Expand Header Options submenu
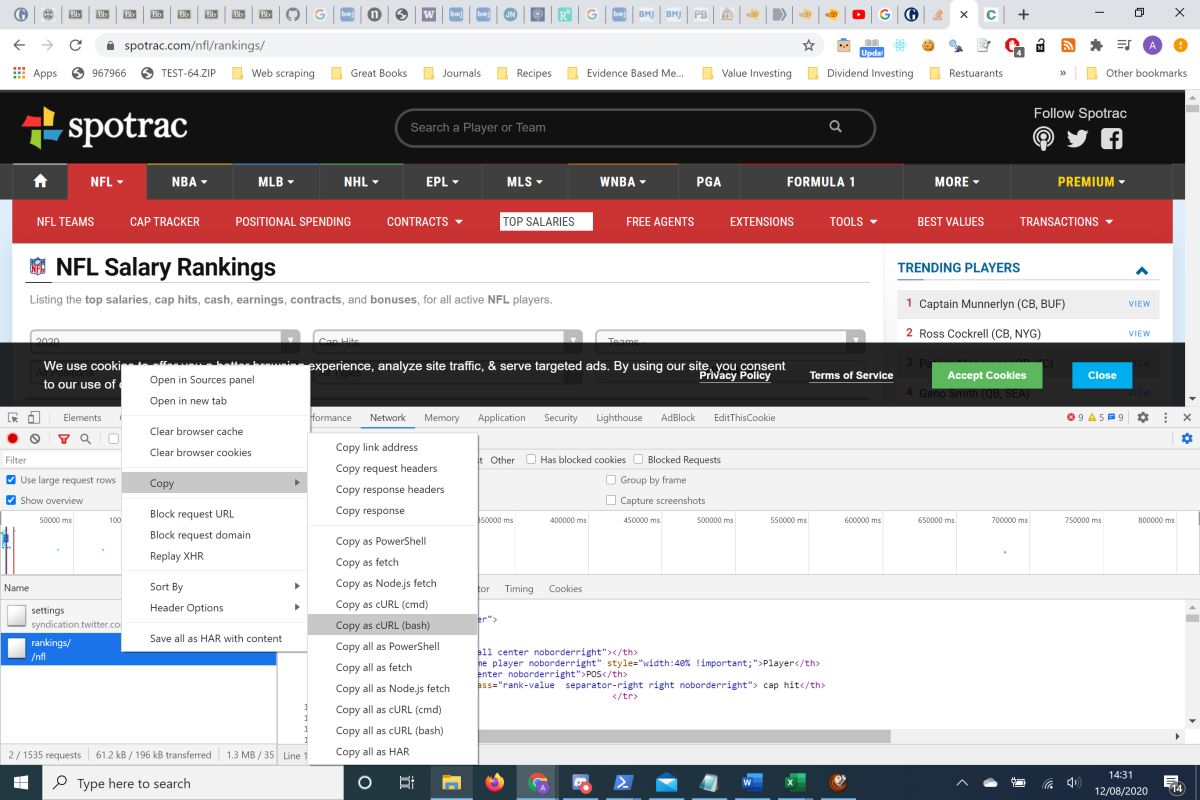This screenshot has height=800, width=1200. [x=214, y=607]
